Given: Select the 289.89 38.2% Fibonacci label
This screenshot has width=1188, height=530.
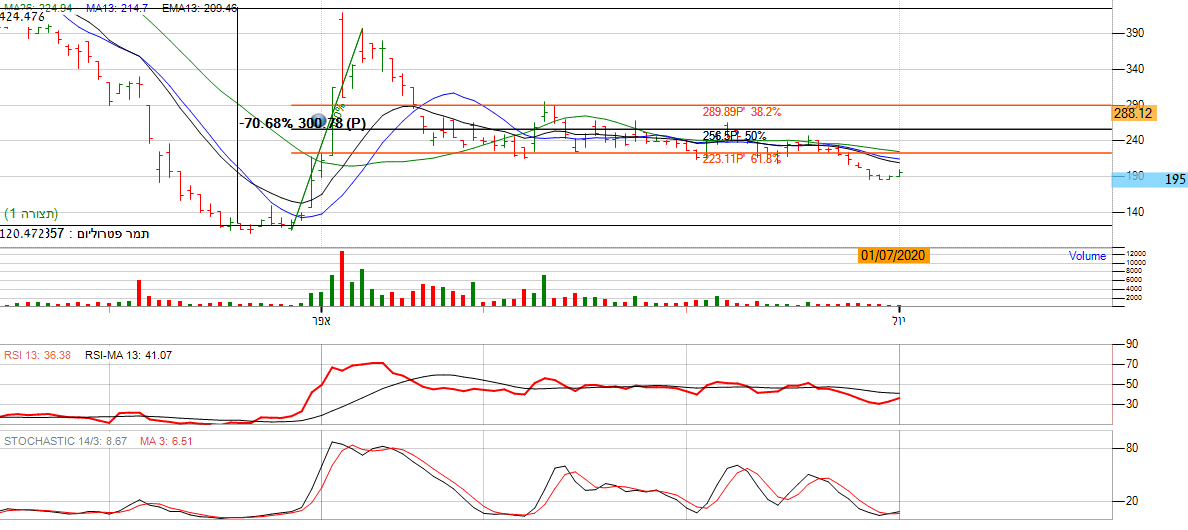Looking at the screenshot, I should coord(741,112).
